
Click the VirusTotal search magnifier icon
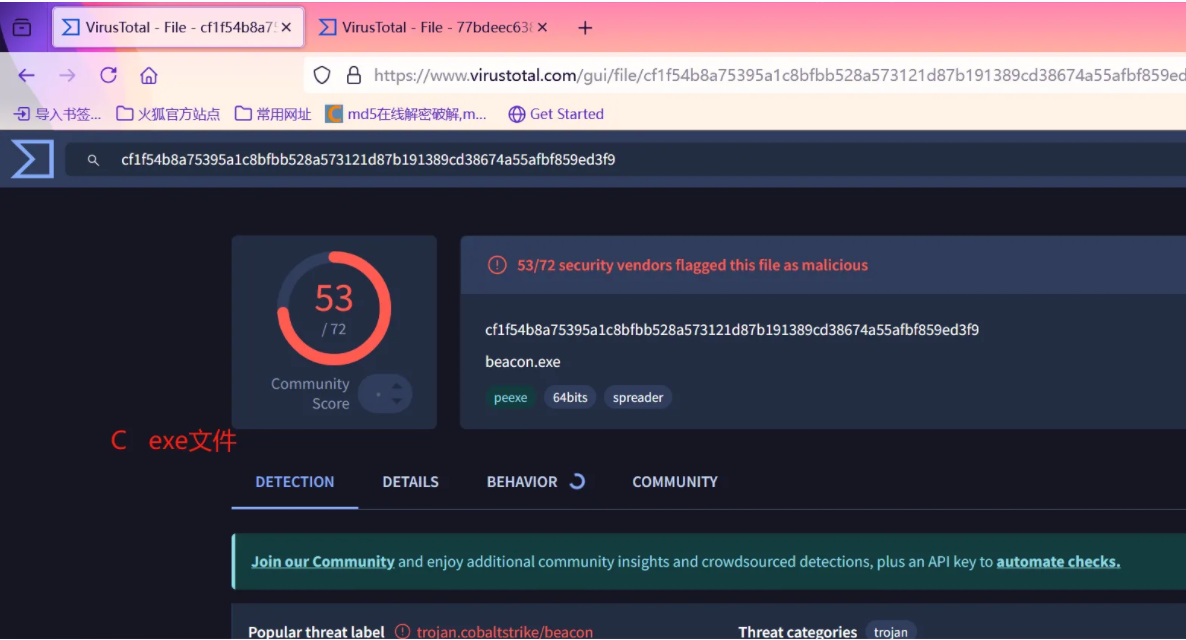(93, 160)
